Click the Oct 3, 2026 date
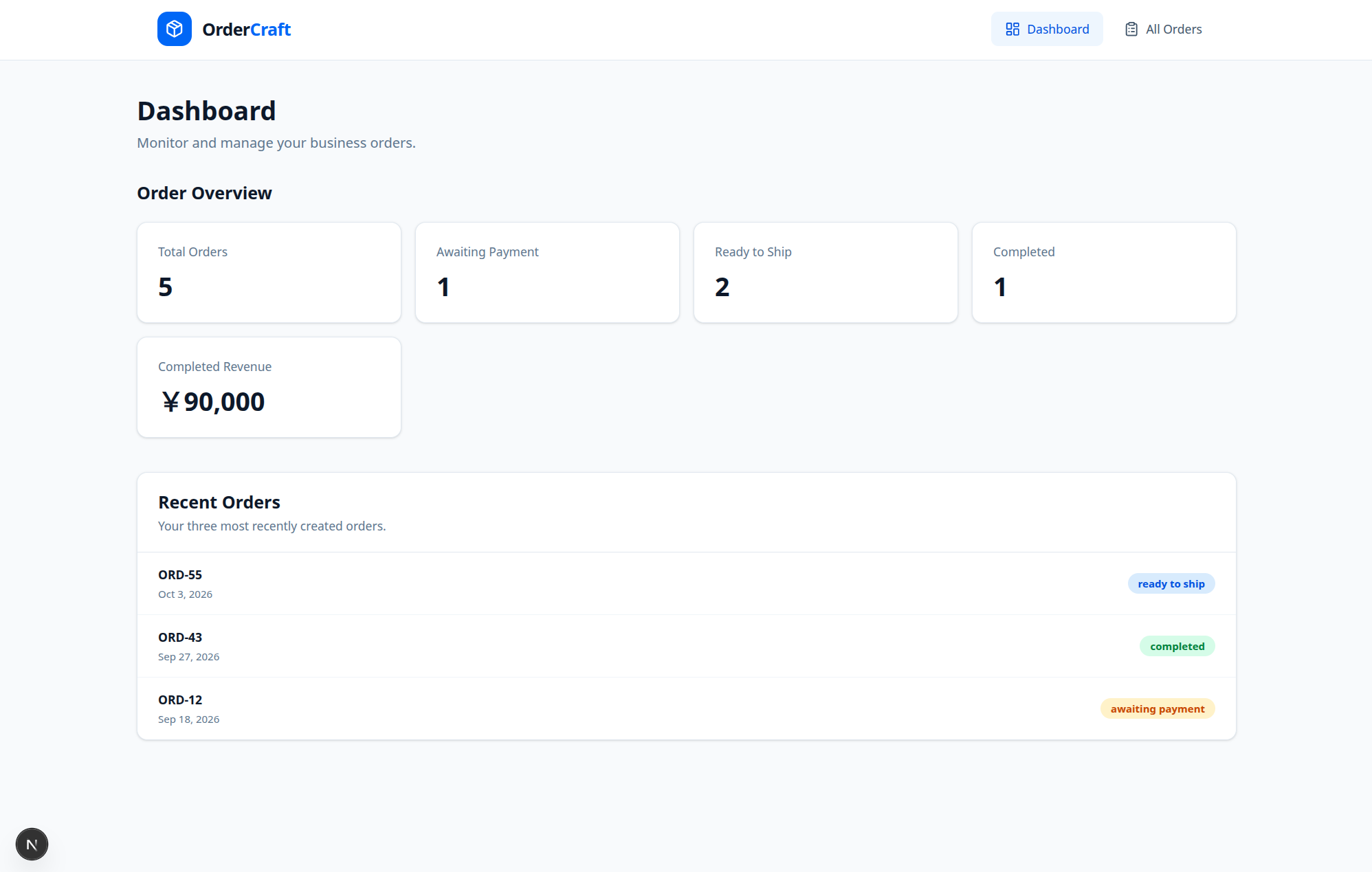Screen dimensions: 1372x872 tap(185, 594)
